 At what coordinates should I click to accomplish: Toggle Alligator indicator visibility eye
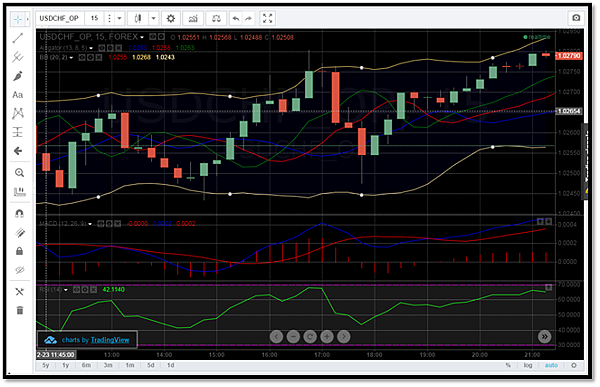click(102, 48)
